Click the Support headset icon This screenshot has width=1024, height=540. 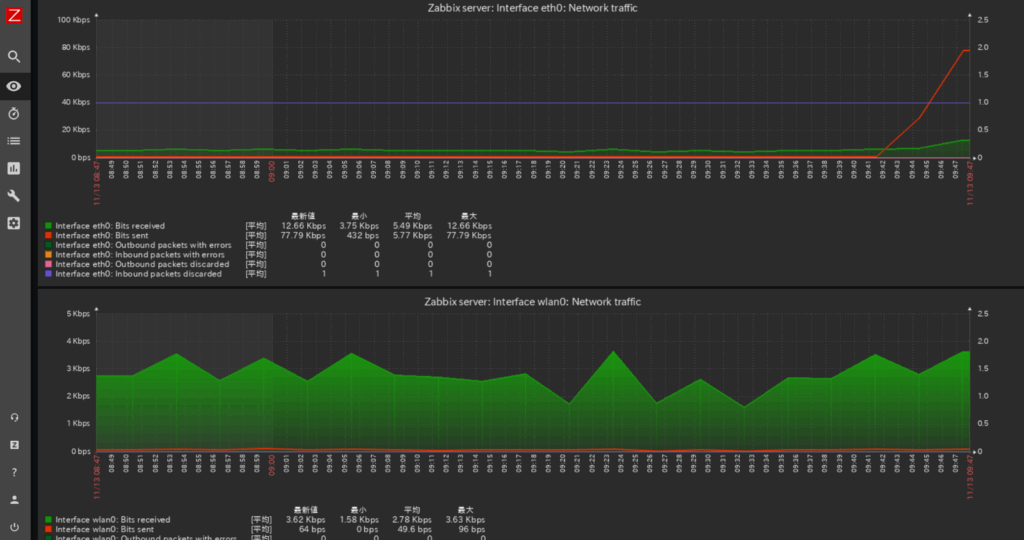pos(14,417)
